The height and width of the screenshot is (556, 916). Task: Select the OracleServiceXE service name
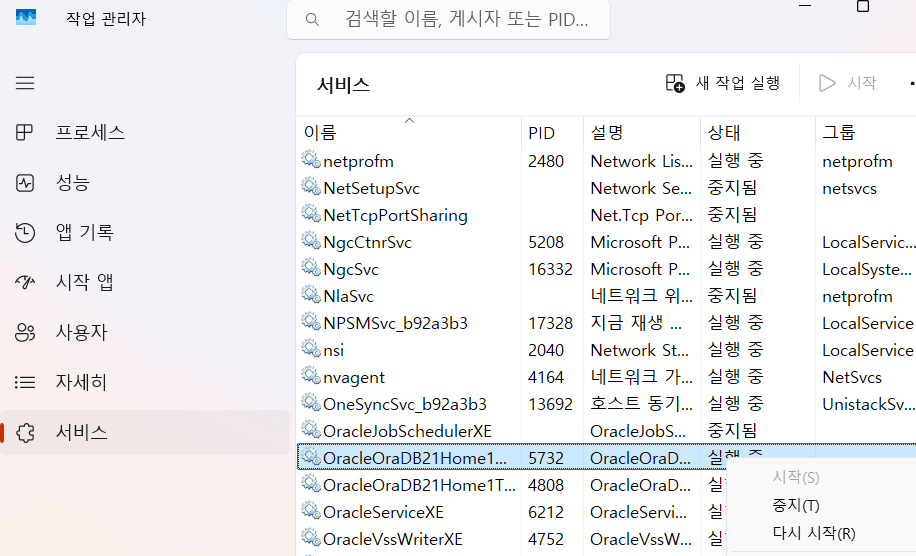point(383,512)
